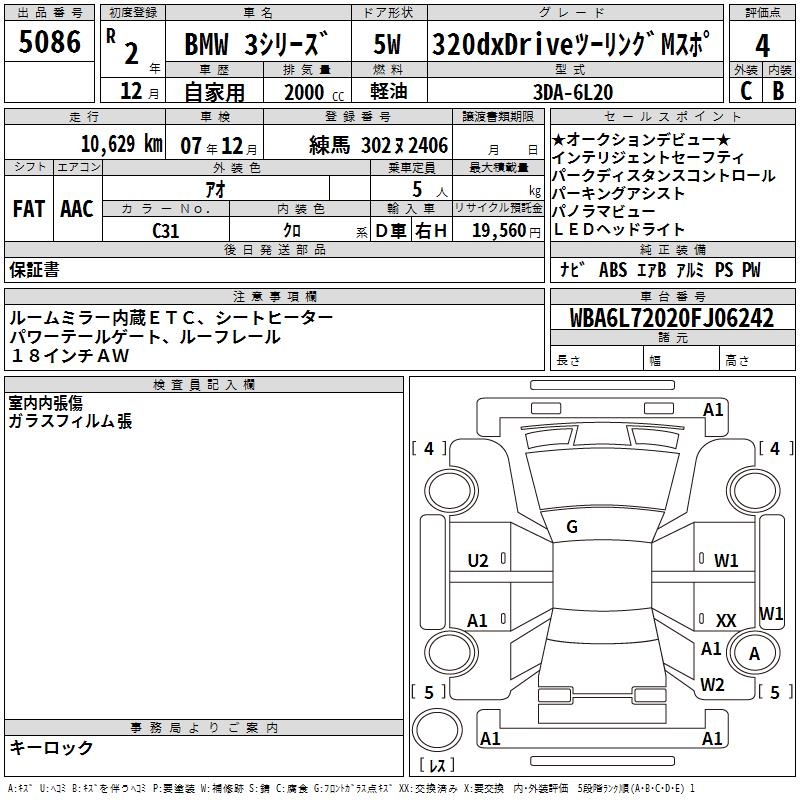Select grade text 320dxDriveツーリング Mスポ

(x=571, y=44)
